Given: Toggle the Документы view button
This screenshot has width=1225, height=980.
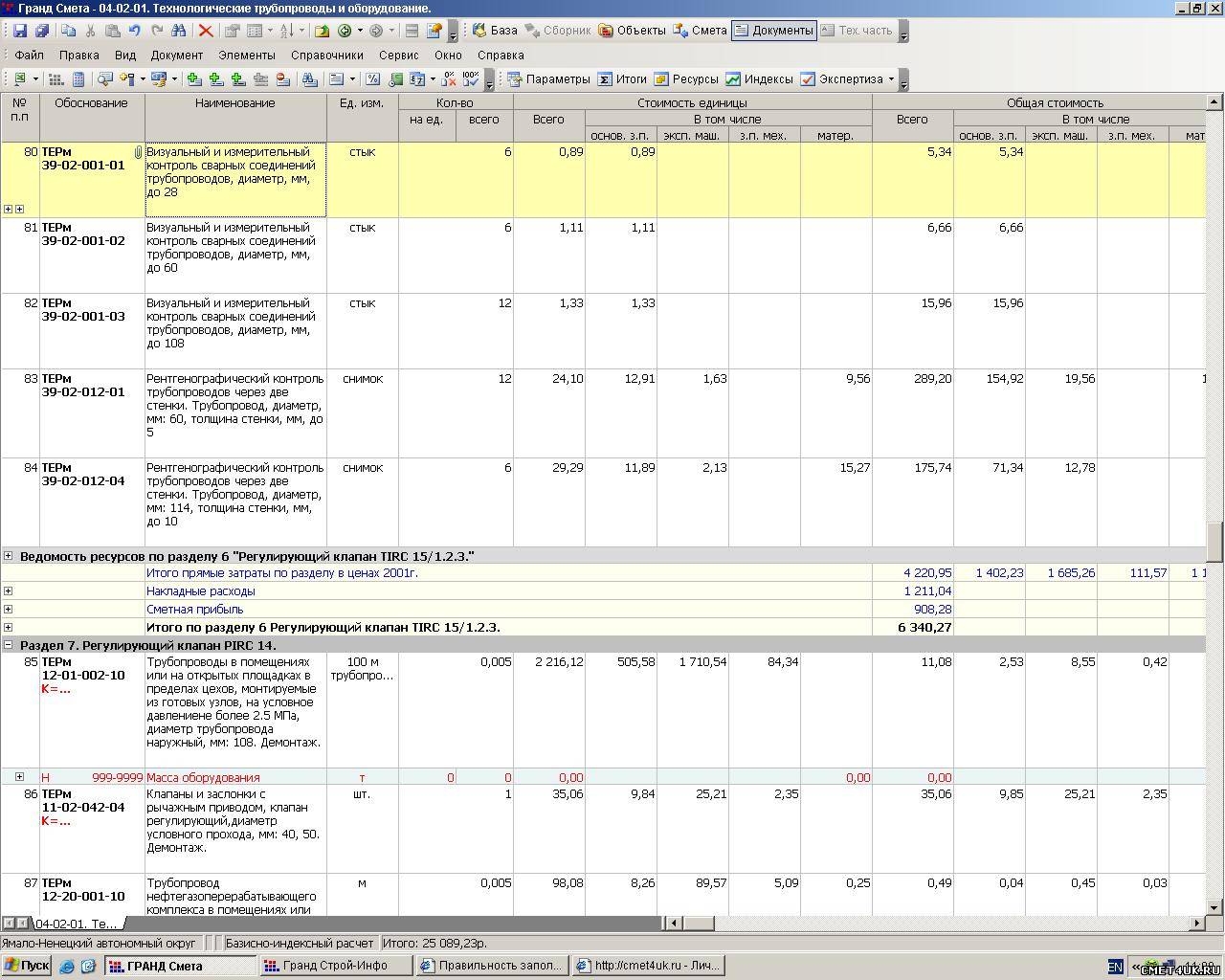Looking at the screenshot, I should click(773, 31).
